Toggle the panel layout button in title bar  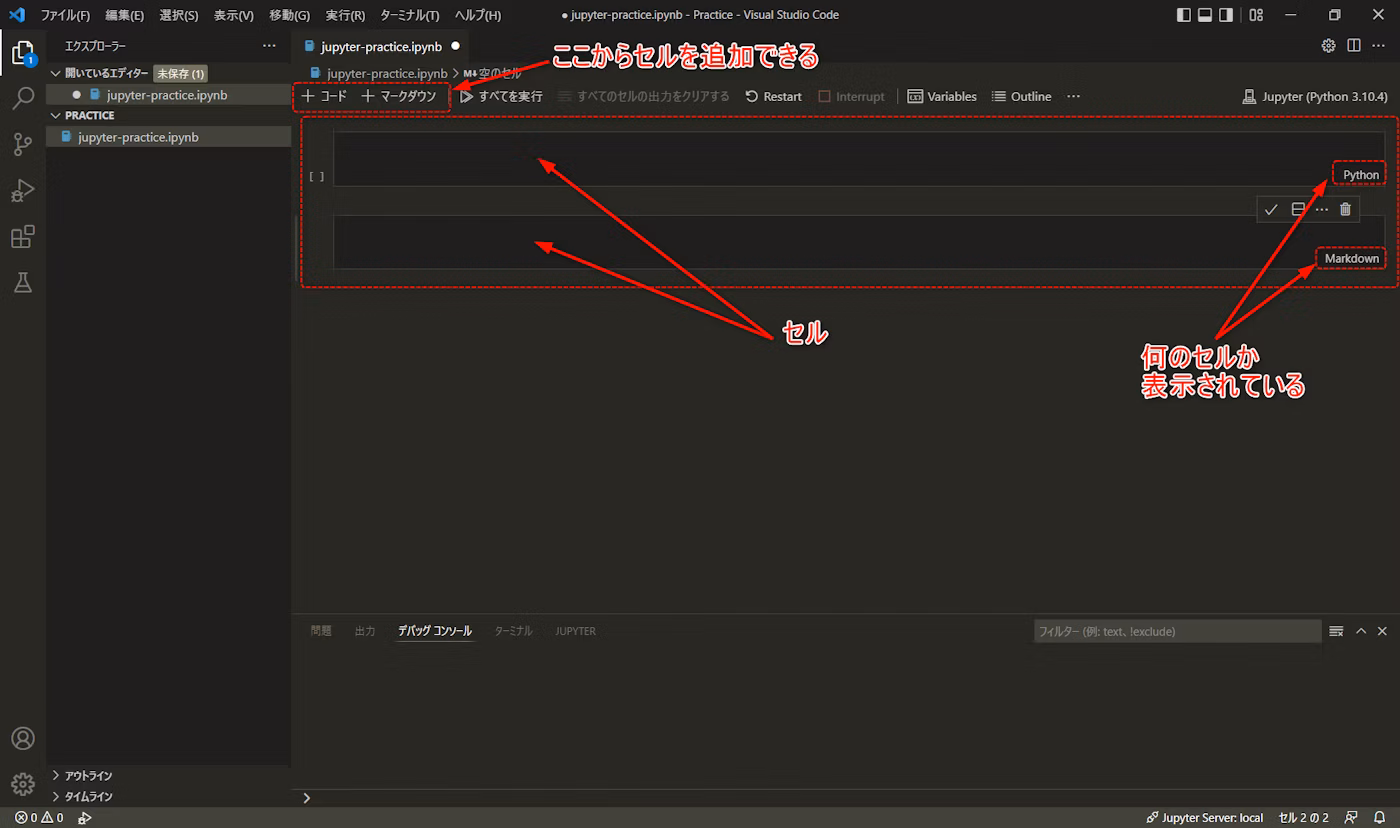[x=1206, y=15]
